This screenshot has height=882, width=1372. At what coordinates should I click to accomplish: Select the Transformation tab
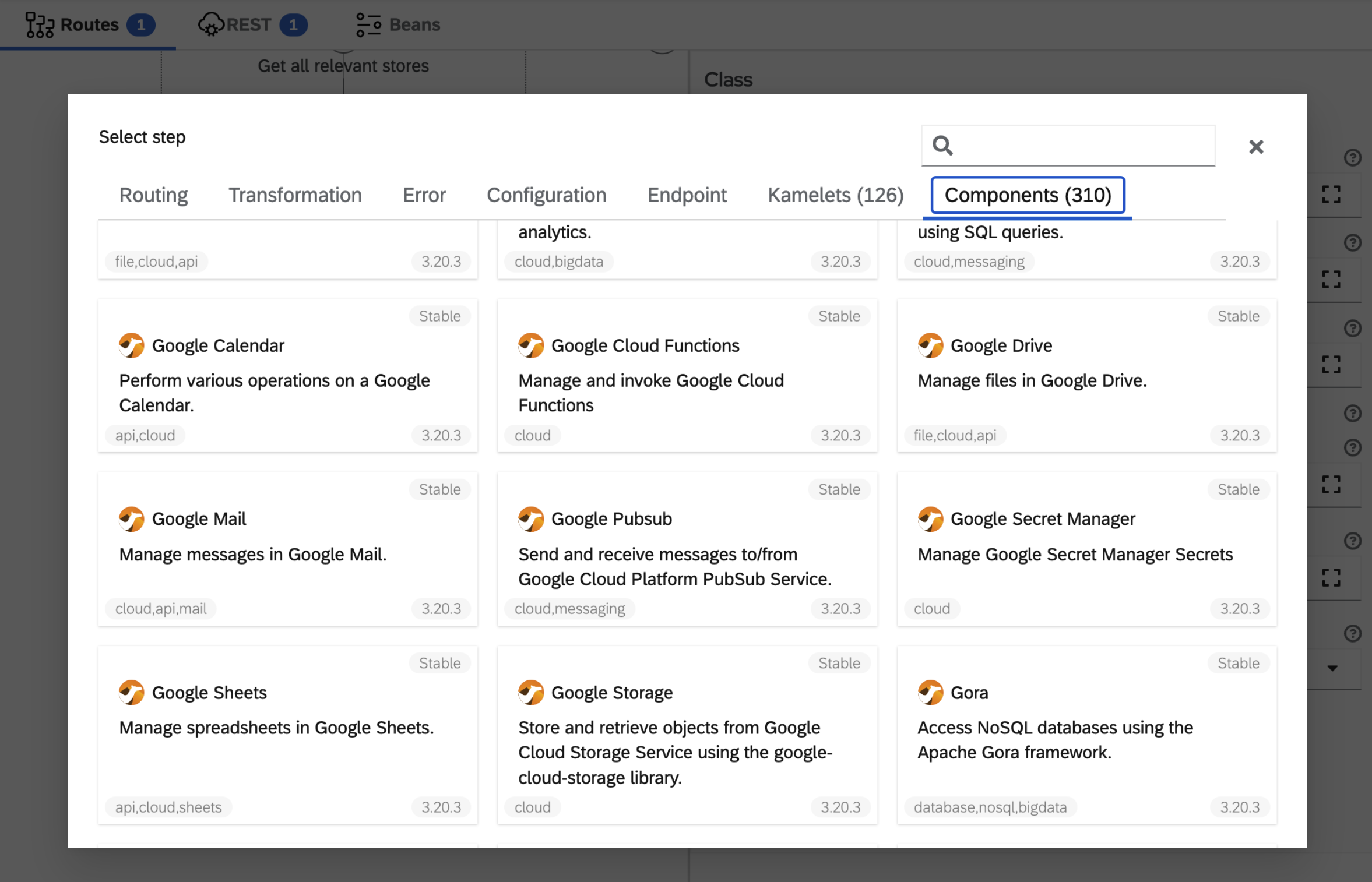pos(295,195)
